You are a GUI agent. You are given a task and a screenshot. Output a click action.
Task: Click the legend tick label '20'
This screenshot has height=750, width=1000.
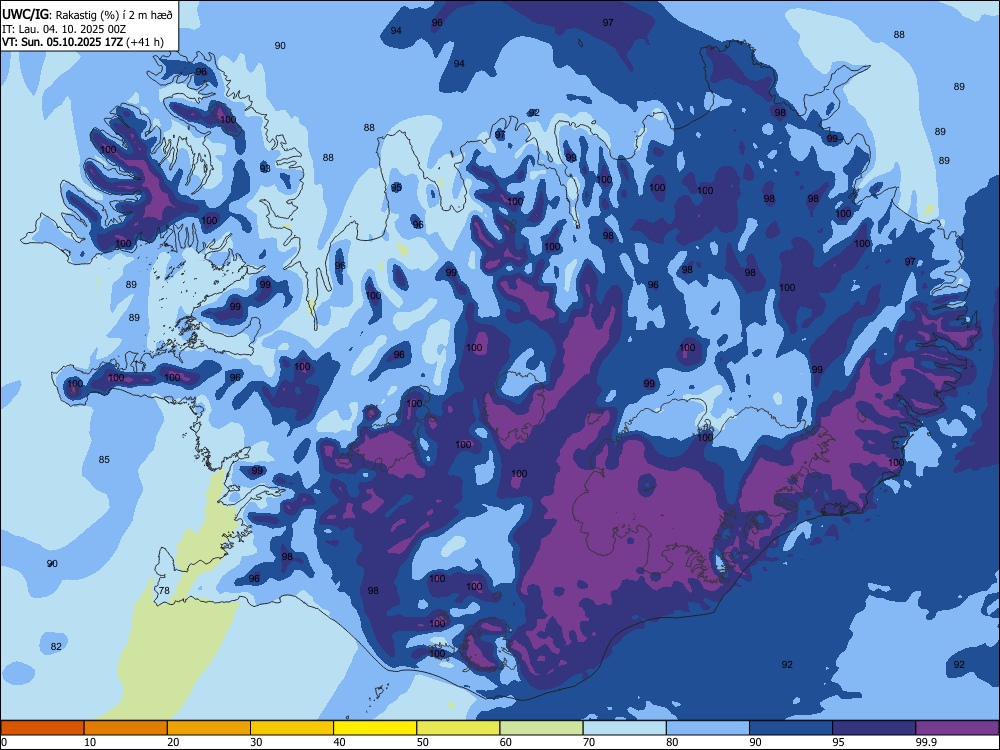point(173,742)
